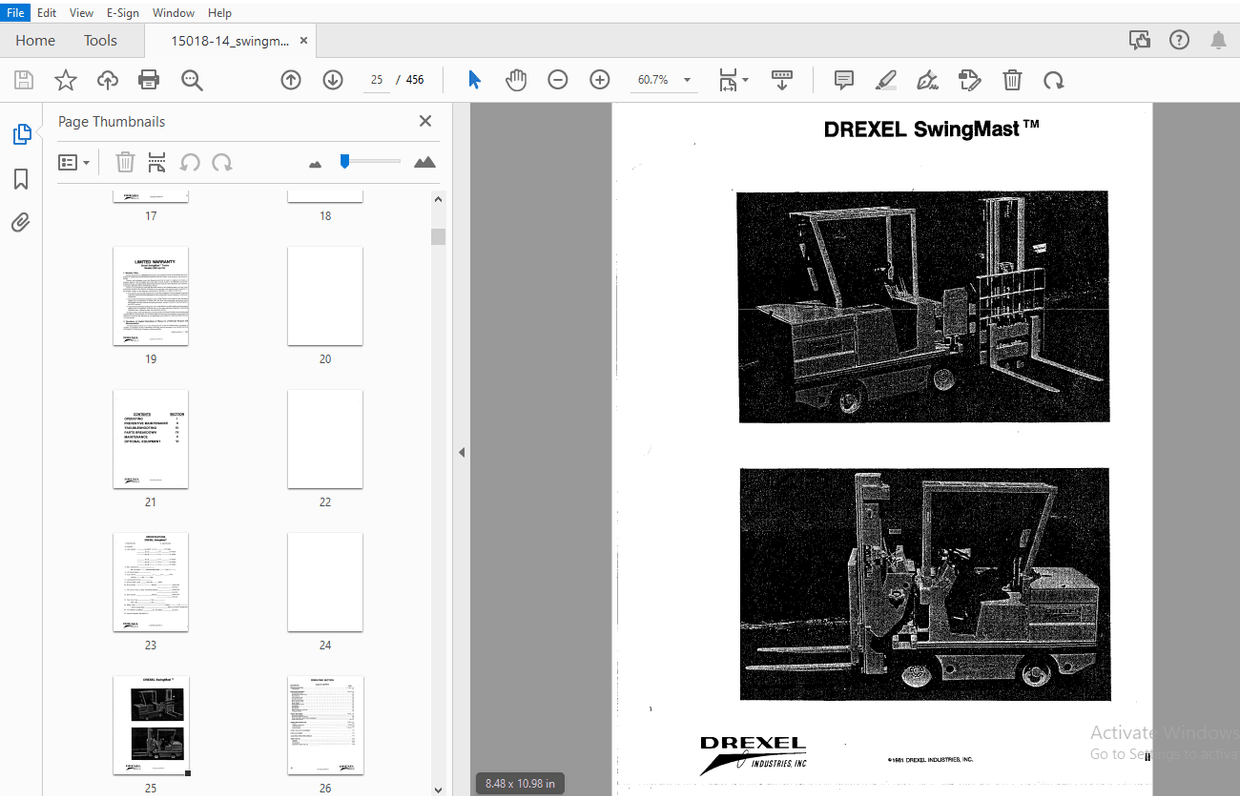Open the E-Sign menu
The image size is (1240, 796).
tap(122, 12)
